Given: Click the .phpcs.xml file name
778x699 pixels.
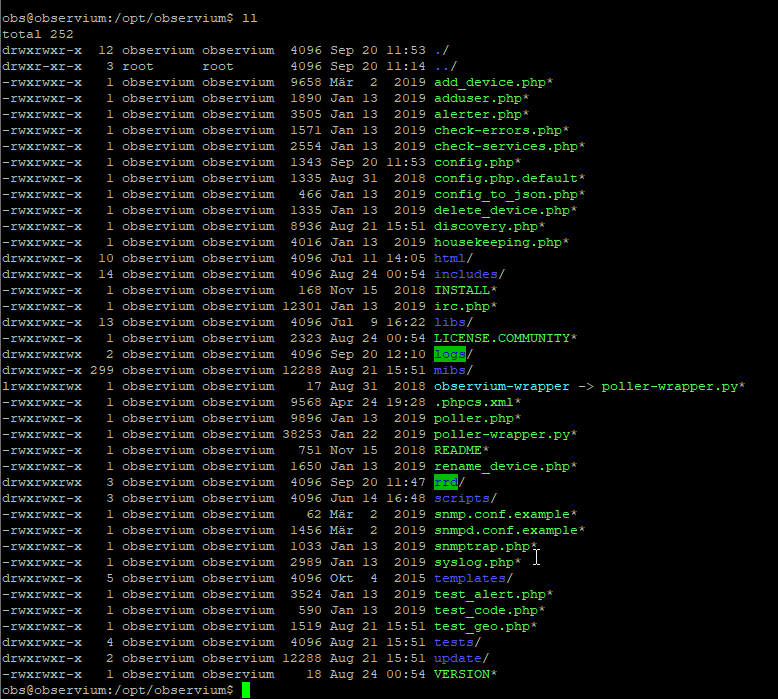Looking at the screenshot, I should (x=474, y=402).
